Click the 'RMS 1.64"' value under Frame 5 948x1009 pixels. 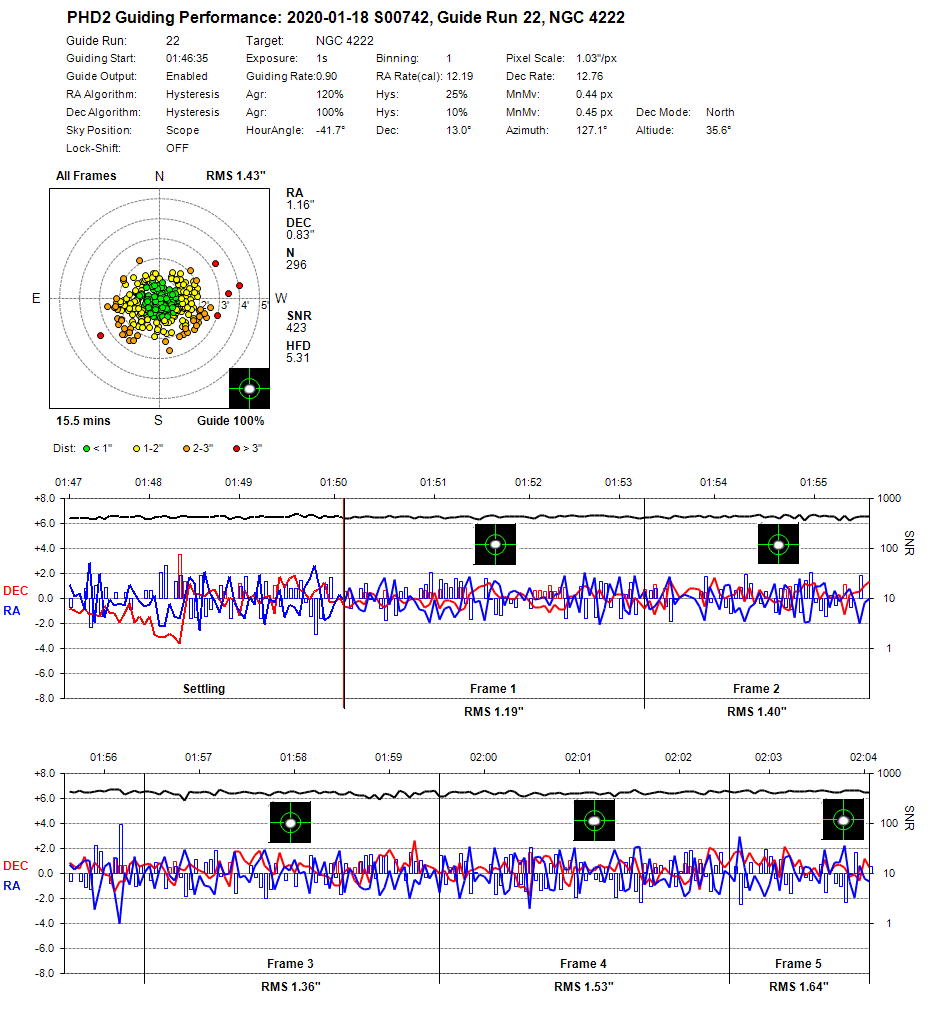(799, 986)
